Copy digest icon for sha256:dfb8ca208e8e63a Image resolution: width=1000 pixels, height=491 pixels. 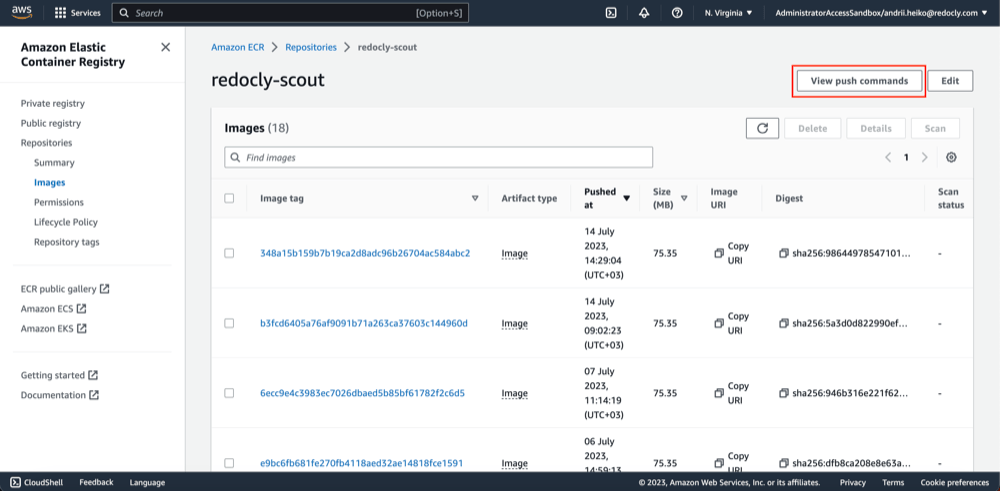pyautogui.click(x=784, y=463)
